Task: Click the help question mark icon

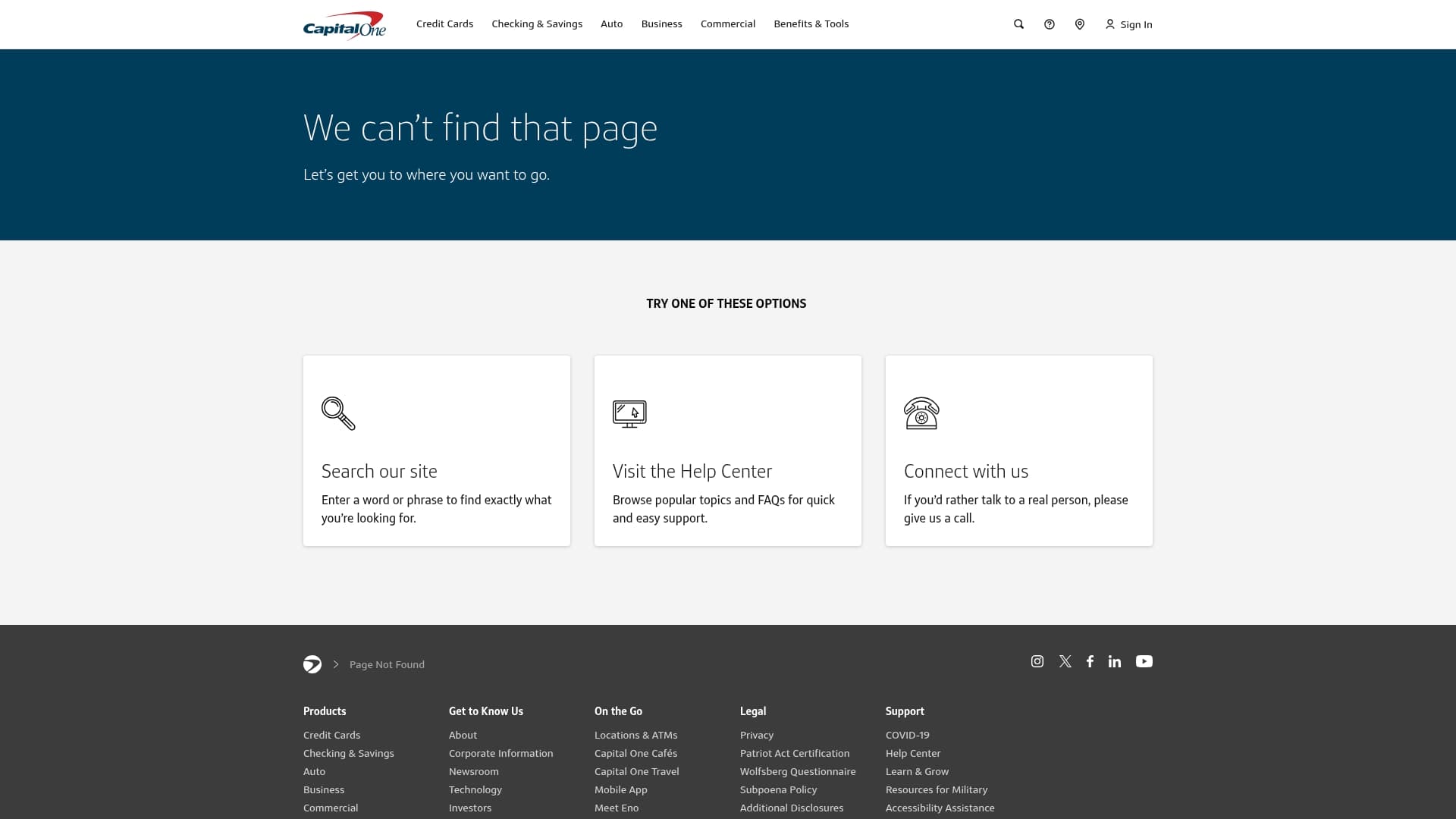Action: pyautogui.click(x=1049, y=24)
